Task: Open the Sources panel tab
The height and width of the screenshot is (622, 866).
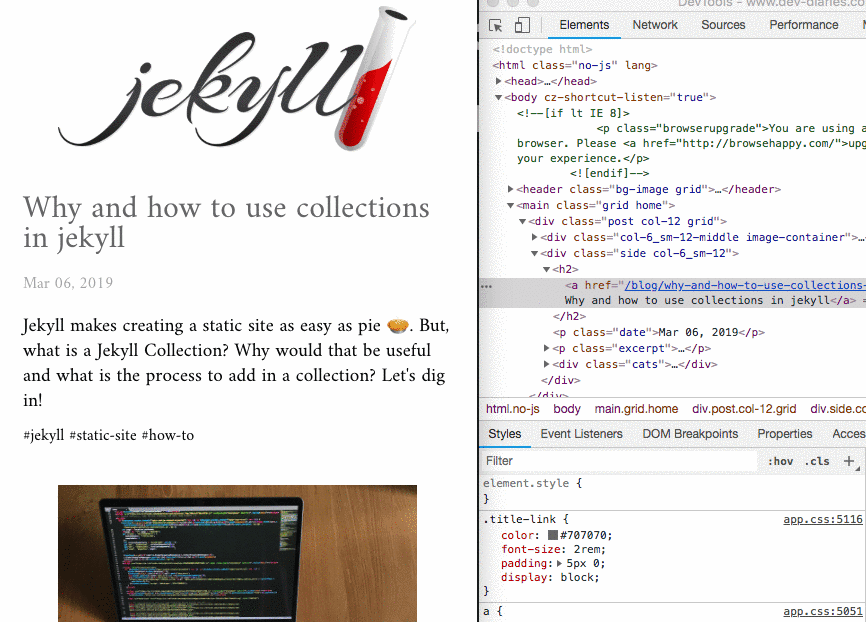Action: click(x=723, y=25)
